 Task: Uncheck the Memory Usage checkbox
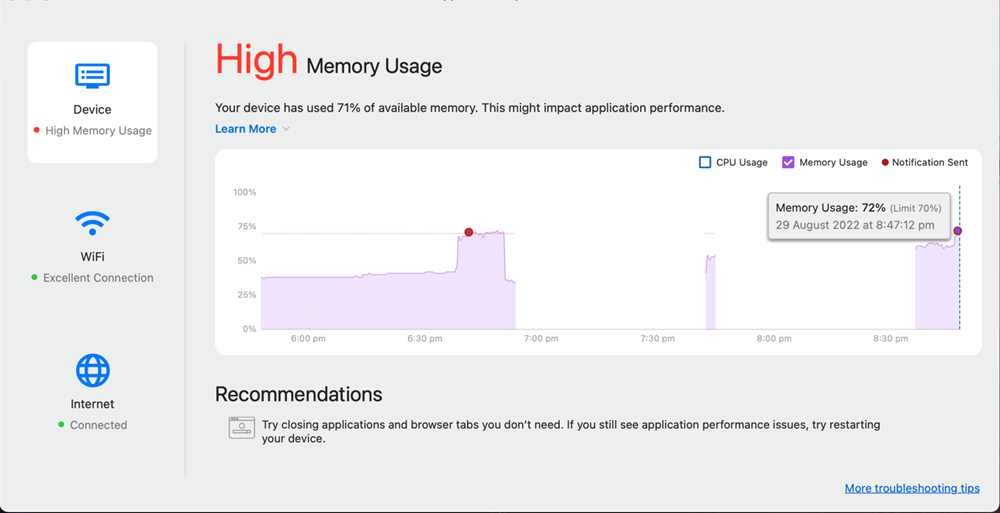click(788, 162)
